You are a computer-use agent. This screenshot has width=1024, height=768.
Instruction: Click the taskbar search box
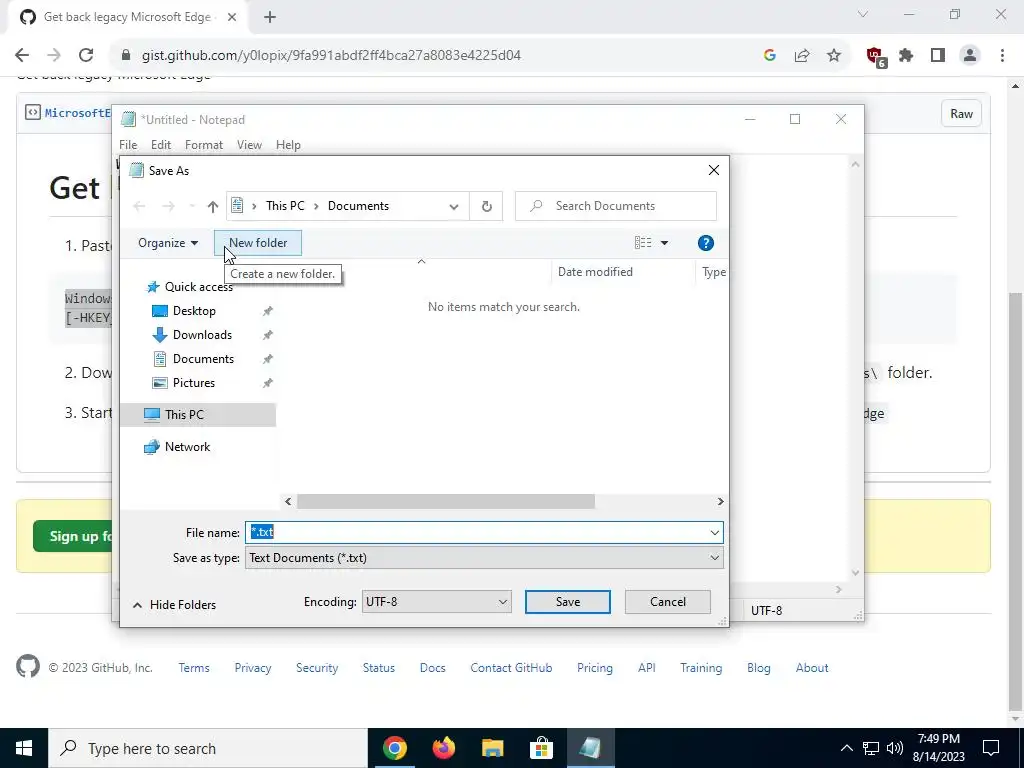tap(208, 748)
